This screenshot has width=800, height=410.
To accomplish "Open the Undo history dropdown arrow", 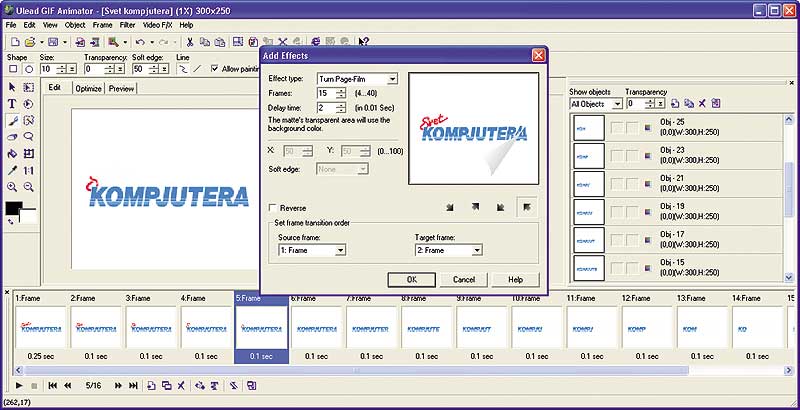I will (152, 42).
